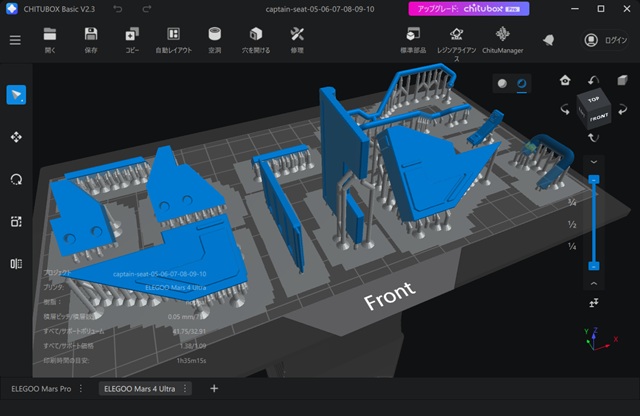Open 標準部品 standard parts
The image size is (640, 416).
pos(413,40)
